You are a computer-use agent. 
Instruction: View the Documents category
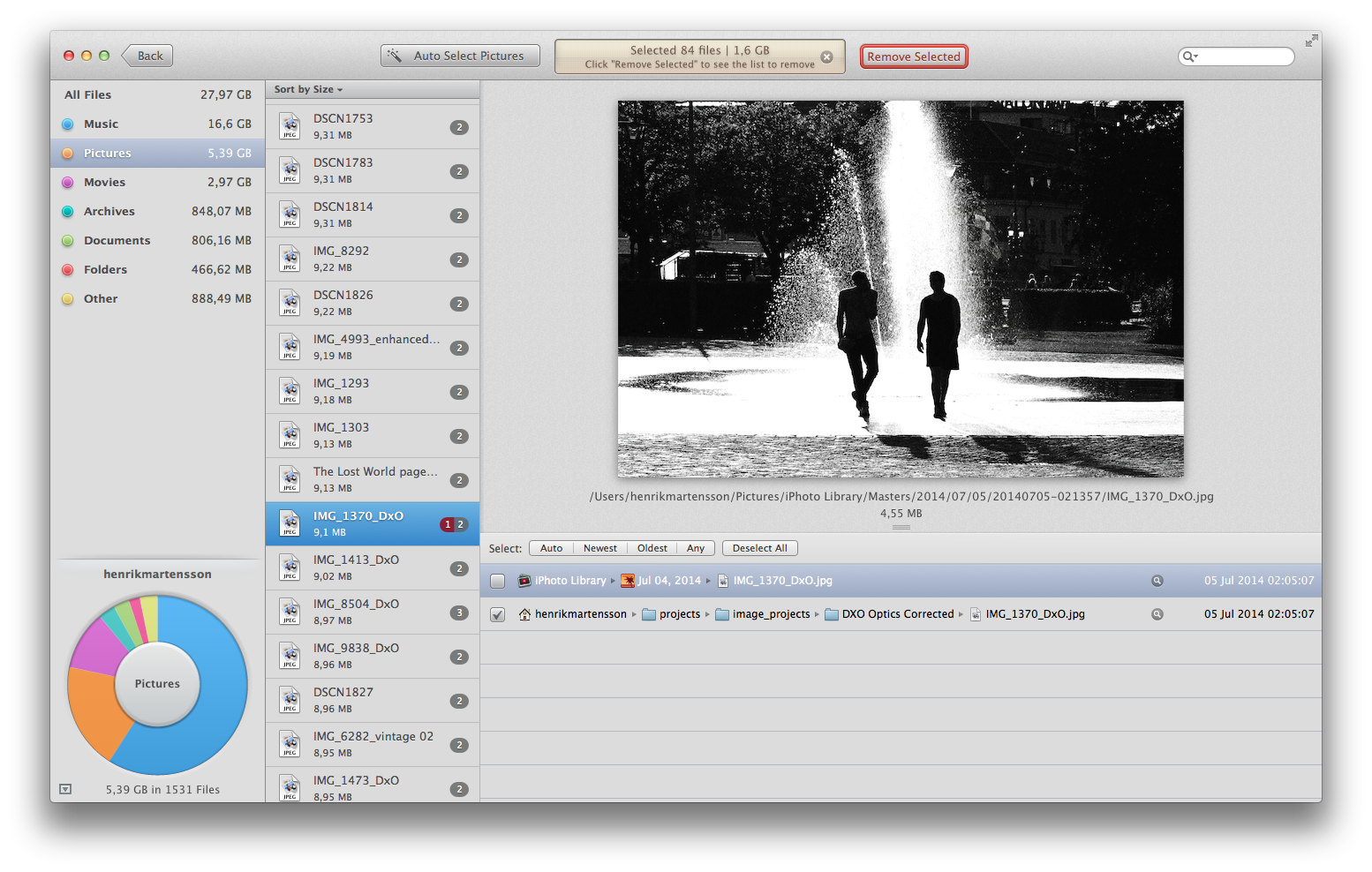157,241
